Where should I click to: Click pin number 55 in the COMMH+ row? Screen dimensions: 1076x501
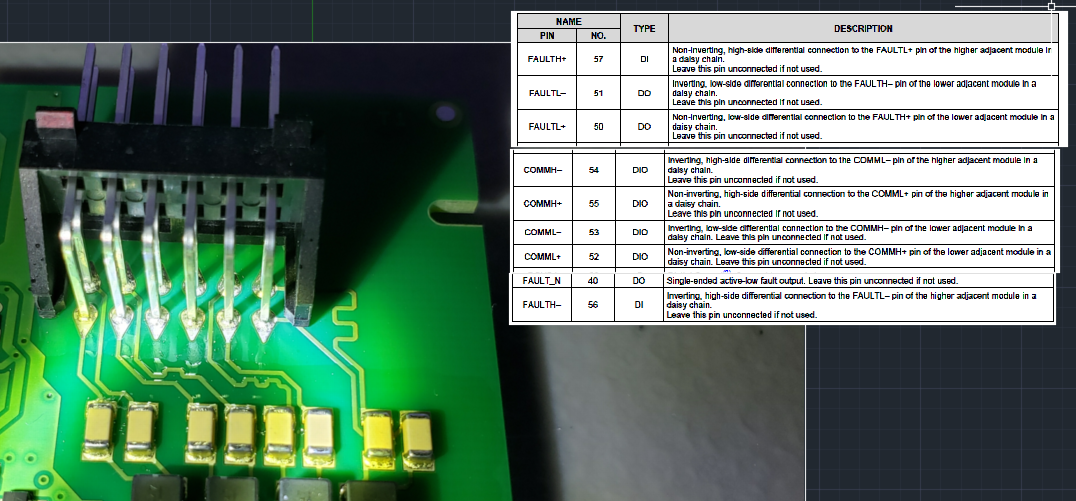(594, 203)
